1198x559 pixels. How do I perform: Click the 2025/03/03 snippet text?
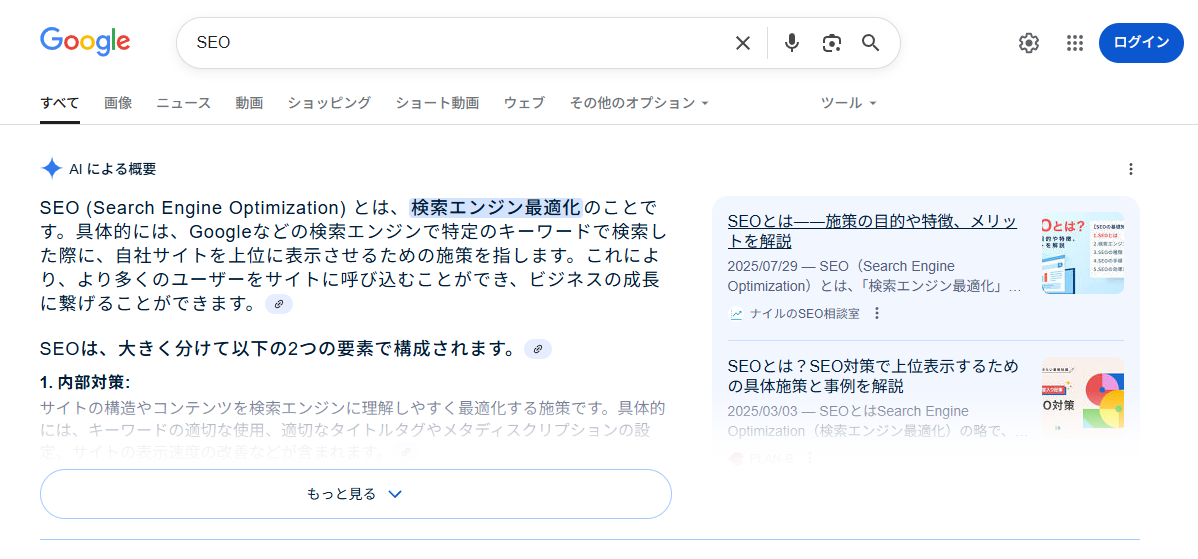[x=878, y=421]
